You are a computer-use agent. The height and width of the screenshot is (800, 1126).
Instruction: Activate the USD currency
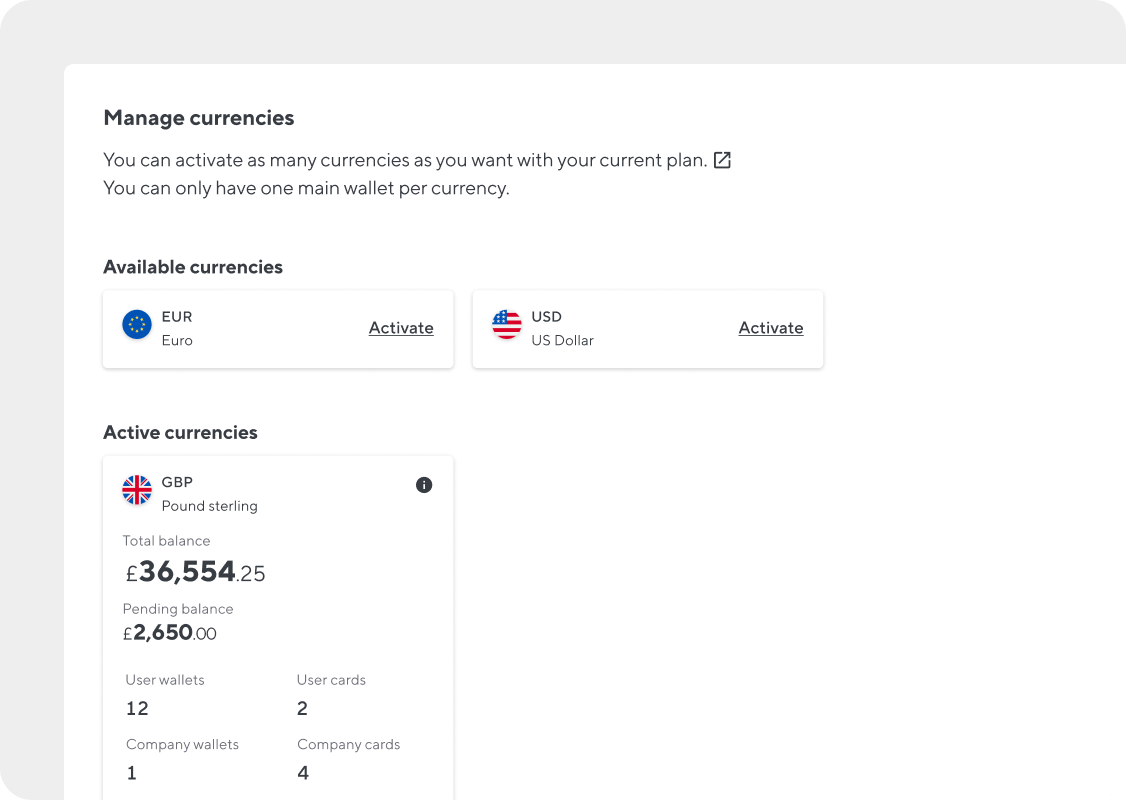[771, 328]
